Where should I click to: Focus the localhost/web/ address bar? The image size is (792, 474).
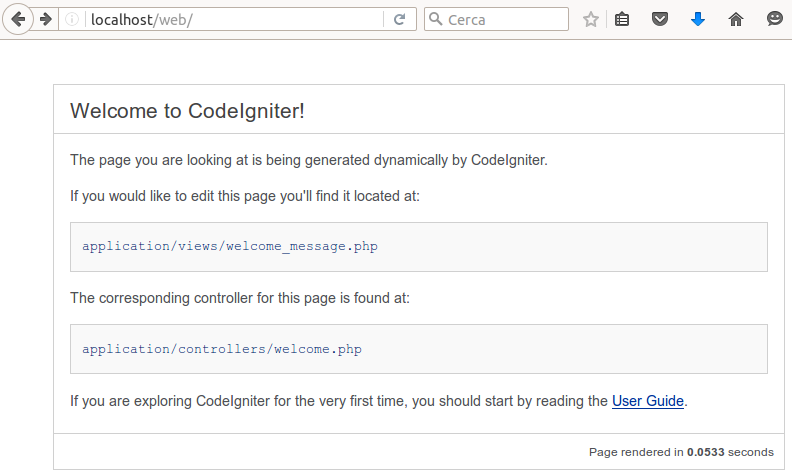click(230, 19)
